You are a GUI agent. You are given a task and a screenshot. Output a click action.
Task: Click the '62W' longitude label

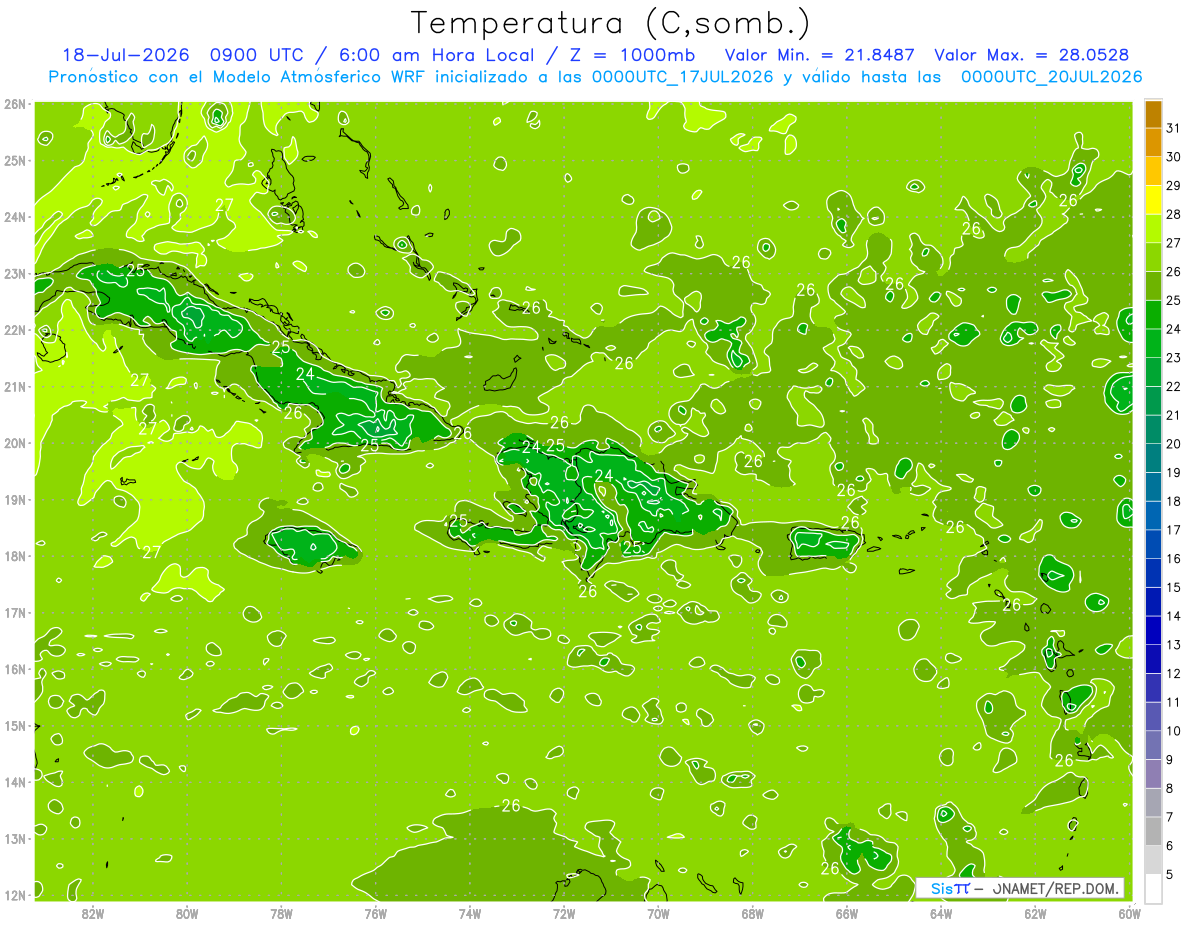1036,913
